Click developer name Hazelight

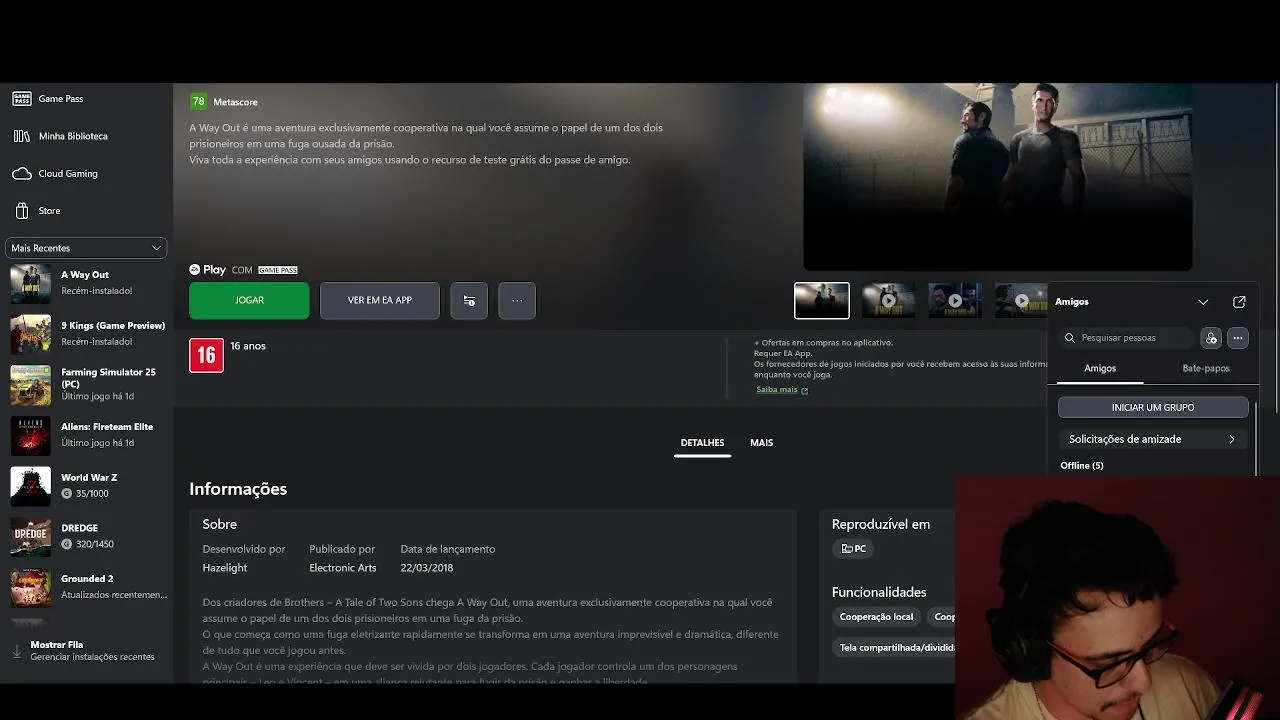pos(225,568)
